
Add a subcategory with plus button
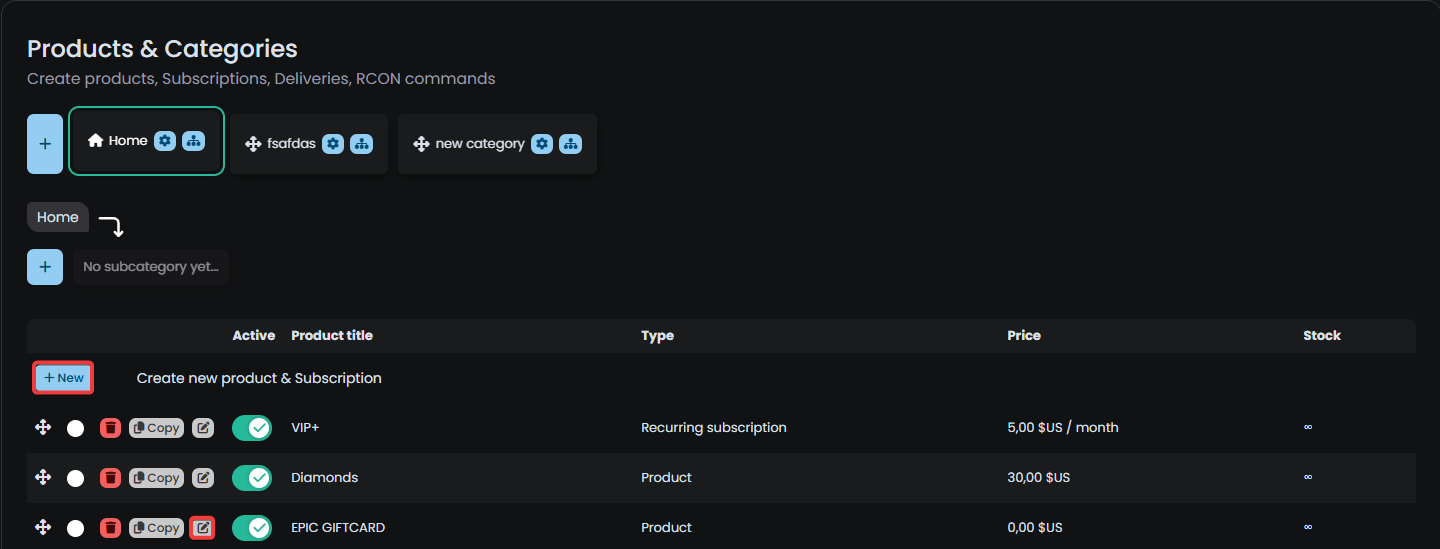point(45,267)
